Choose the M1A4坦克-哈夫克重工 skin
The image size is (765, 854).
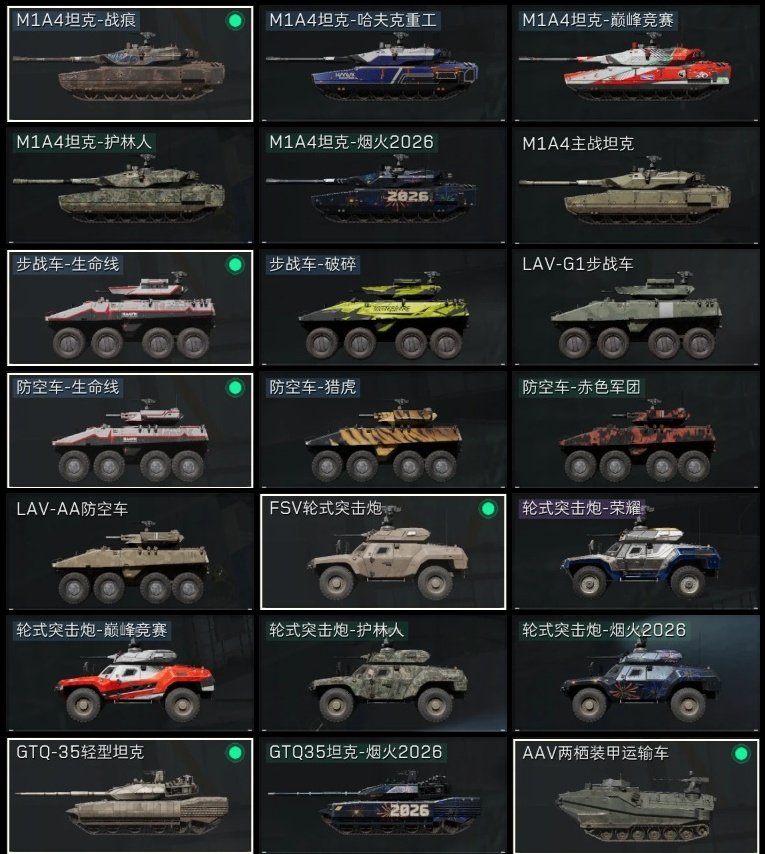pyautogui.click(x=383, y=64)
